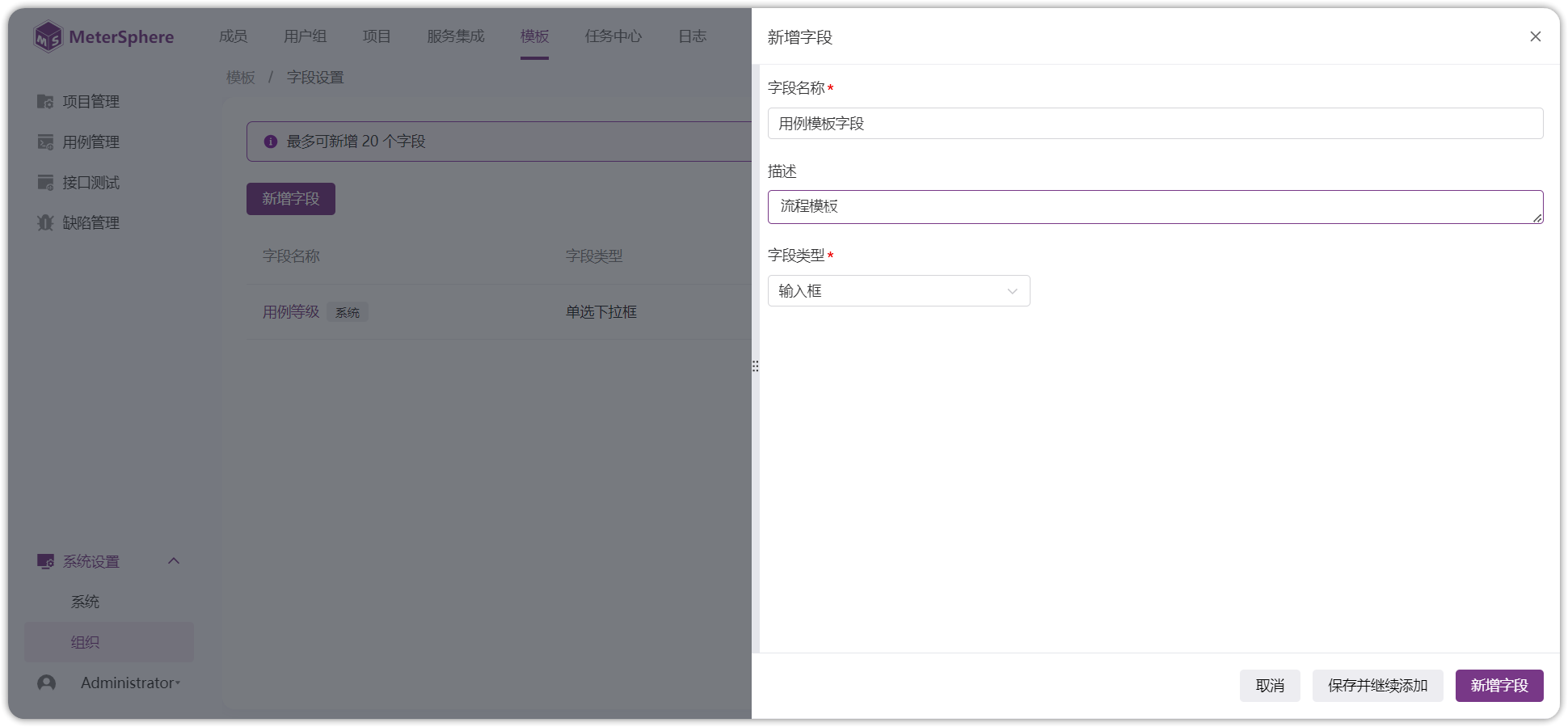Viewport: 1568px width, 727px height.
Task: Open the 字段类型 dropdown showing 输入框
Action: pyautogui.click(x=899, y=291)
